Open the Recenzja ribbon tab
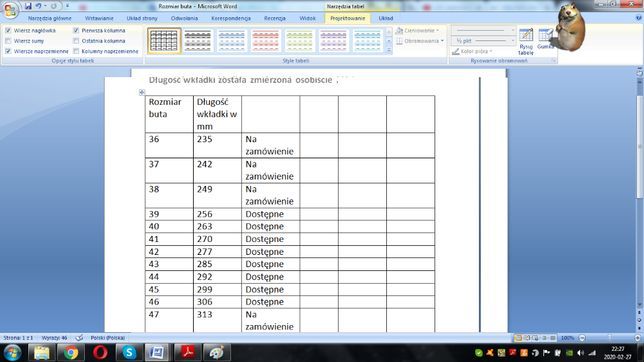 (275, 18)
